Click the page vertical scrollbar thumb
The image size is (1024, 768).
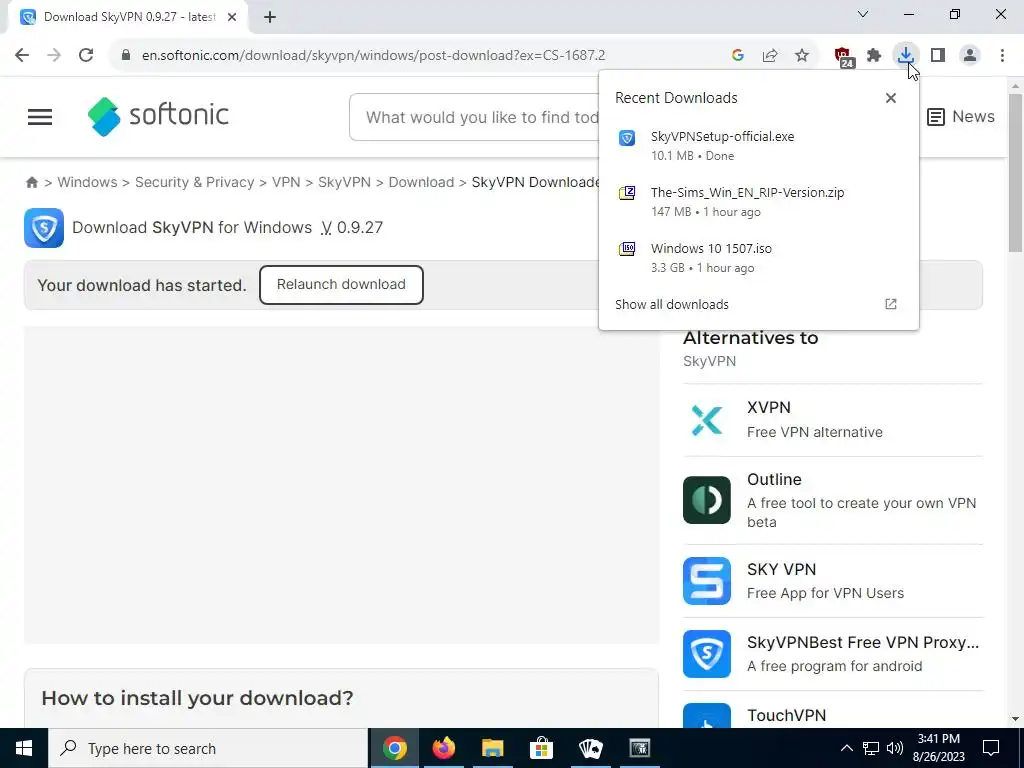pyautogui.click(x=1016, y=173)
